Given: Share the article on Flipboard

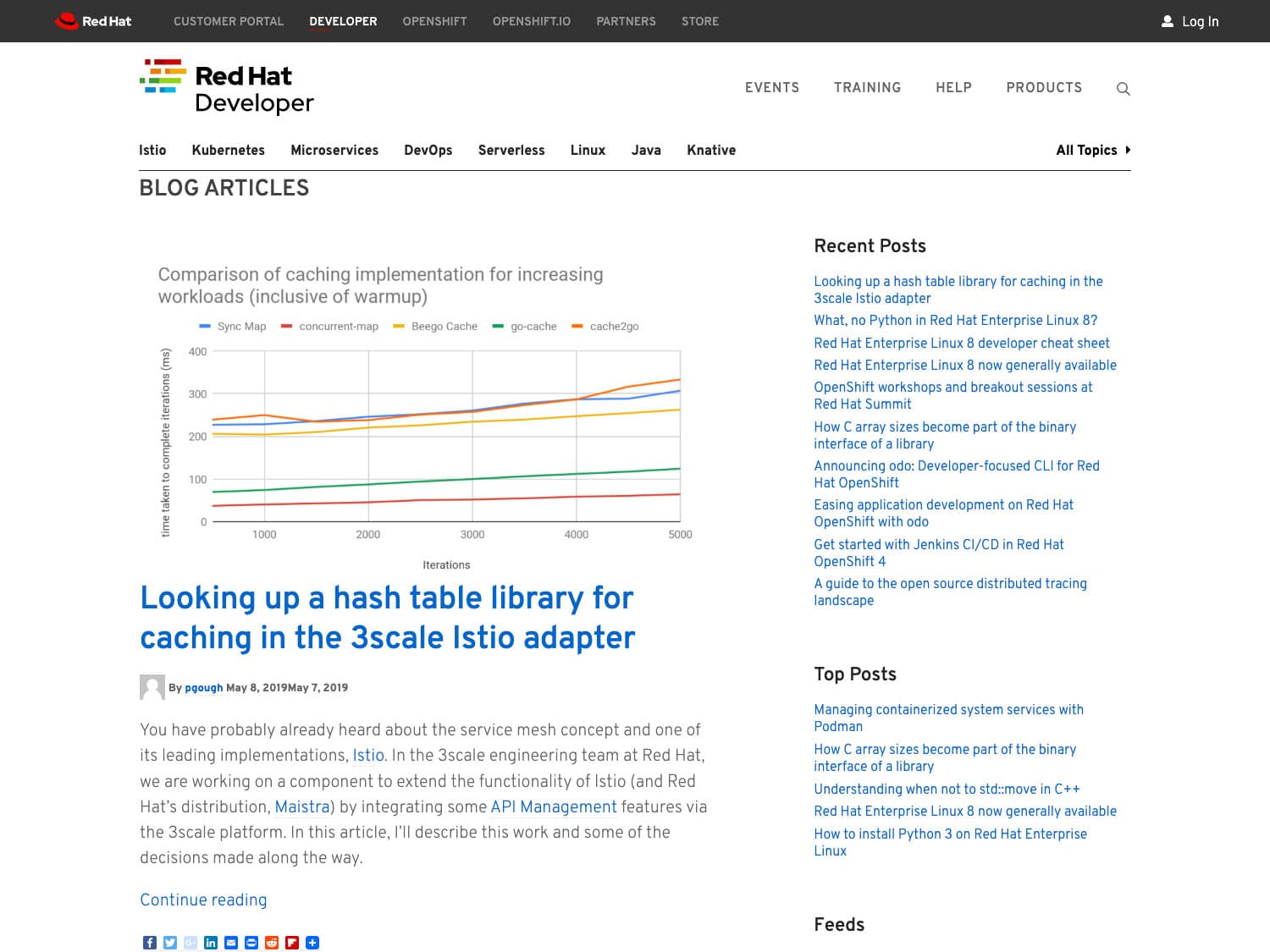Looking at the screenshot, I should [x=292, y=943].
